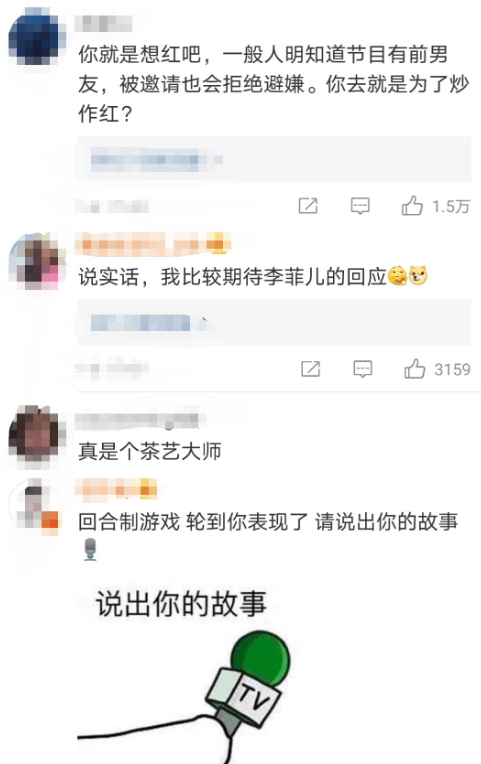Expand the blurred reply under first comment
This screenshot has height=764, width=481.
pos(274,159)
